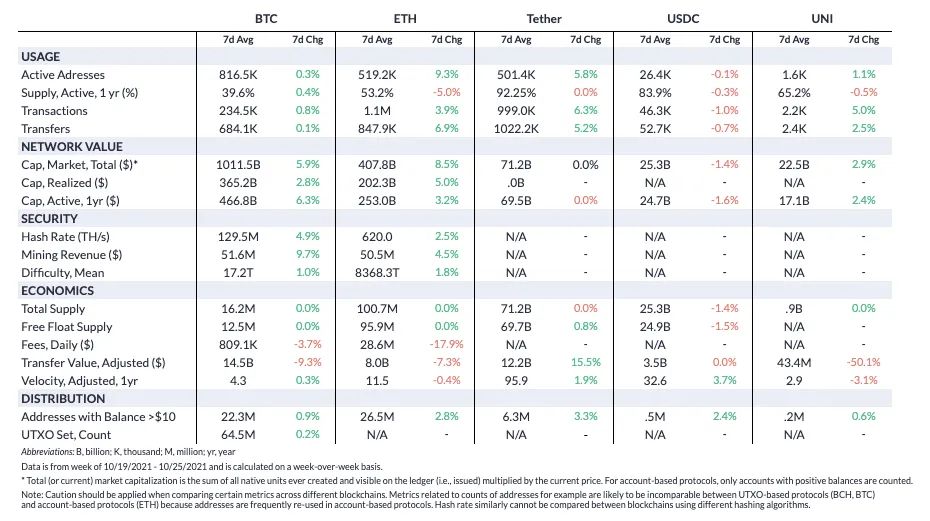
Task: Click Tether transfer value change 15.5%
Action: pyautogui.click(x=585, y=362)
